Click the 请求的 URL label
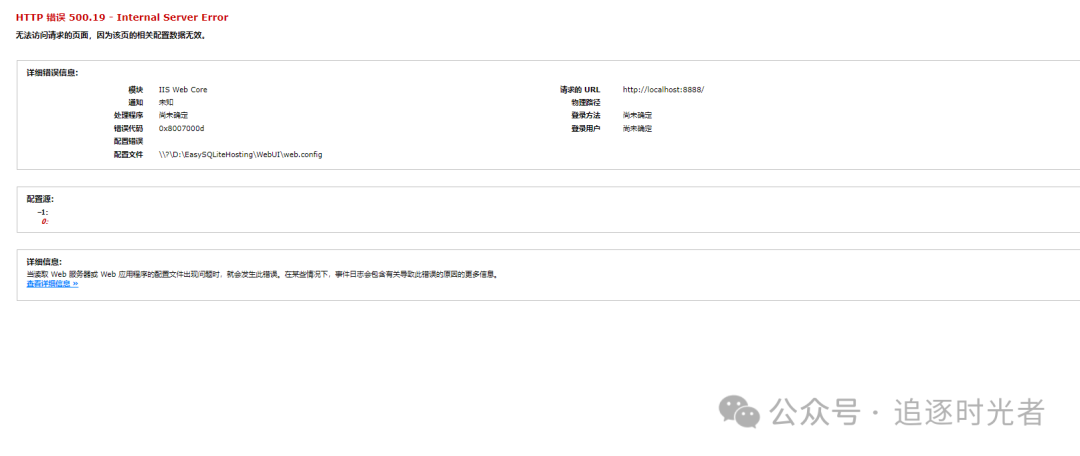The image size is (1080, 456). pyautogui.click(x=580, y=90)
